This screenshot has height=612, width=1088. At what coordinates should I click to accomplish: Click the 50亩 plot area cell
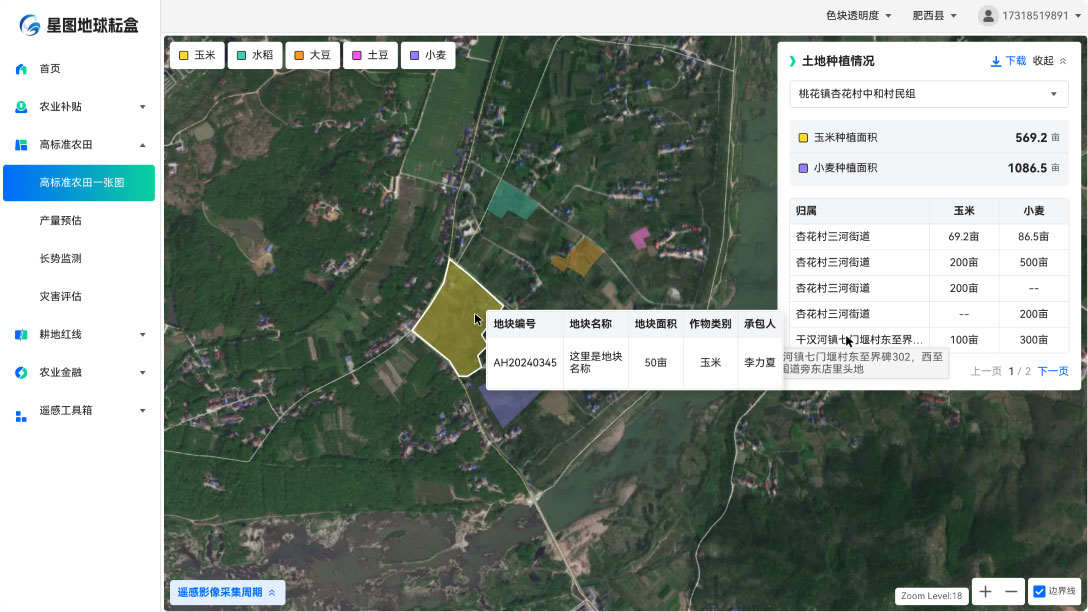(655, 363)
